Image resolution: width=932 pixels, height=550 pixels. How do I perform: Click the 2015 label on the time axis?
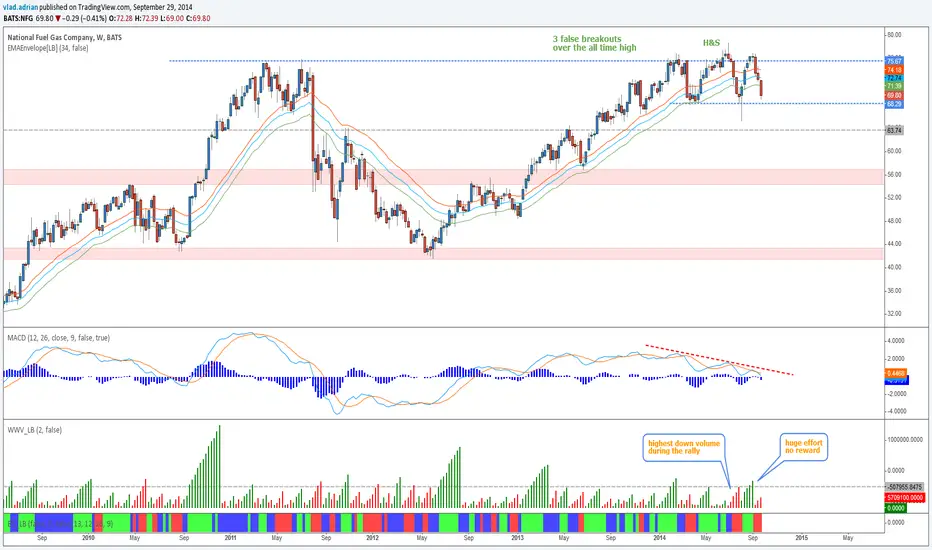point(802,538)
